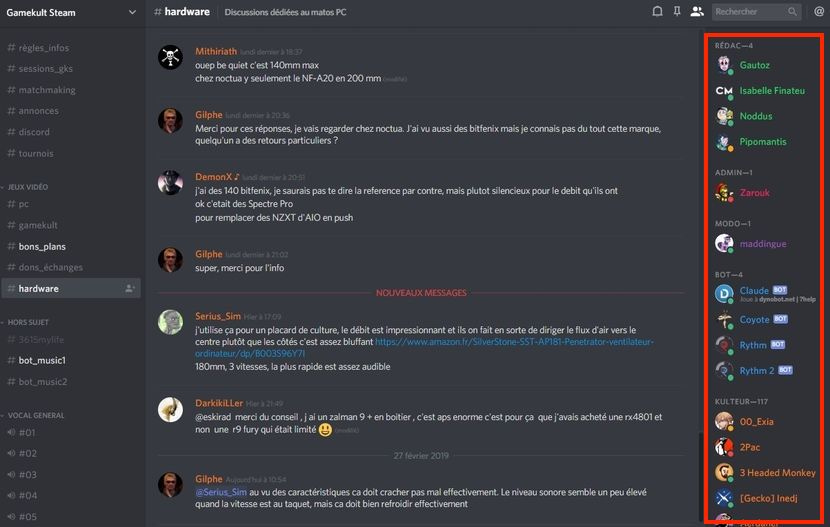Switch to the bons_plans channel
Viewport: 830px width, 527px height.
coord(71,247)
